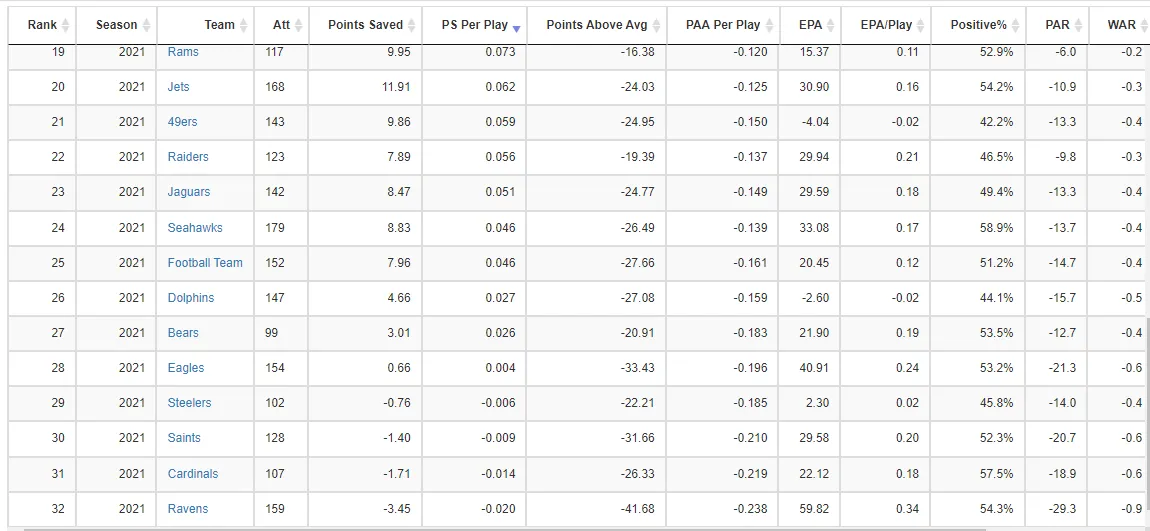Sort by the EPA column header
The height and width of the screenshot is (531, 1150).
tap(803, 25)
